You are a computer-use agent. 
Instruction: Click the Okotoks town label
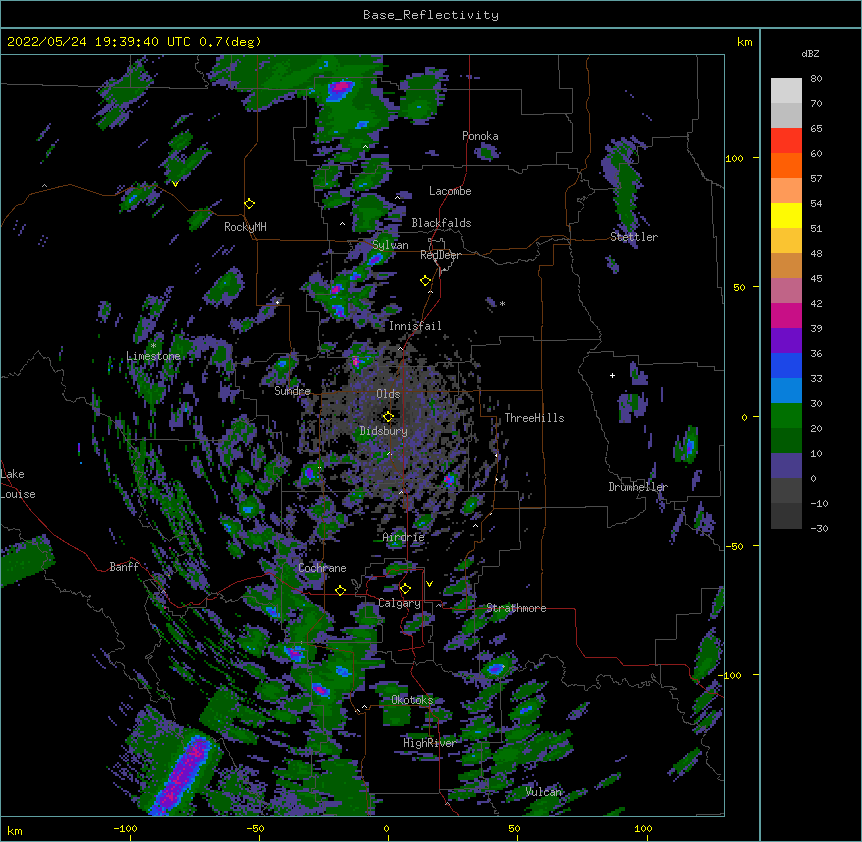point(412,700)
